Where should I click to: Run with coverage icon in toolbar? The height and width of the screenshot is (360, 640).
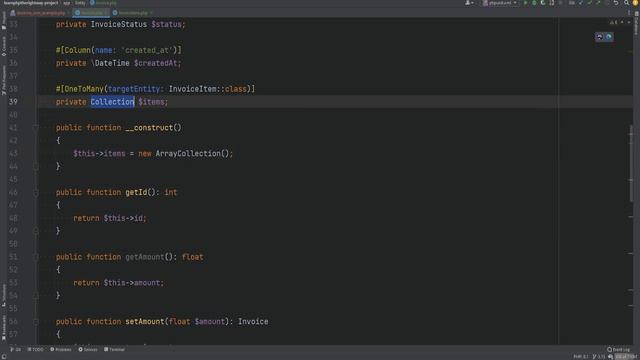pyautogui.click(x=543, y=3)
